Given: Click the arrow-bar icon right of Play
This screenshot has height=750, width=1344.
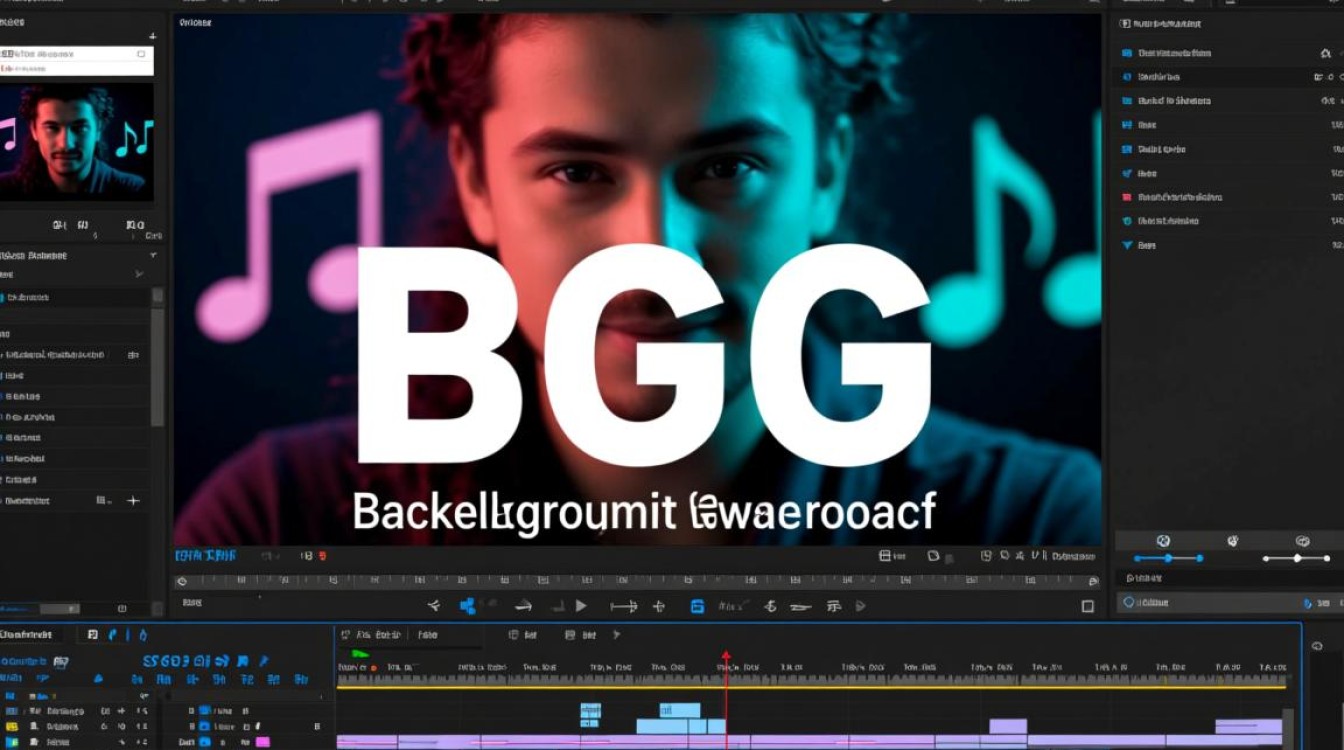Looking at the screenshot, I should 623,606.
